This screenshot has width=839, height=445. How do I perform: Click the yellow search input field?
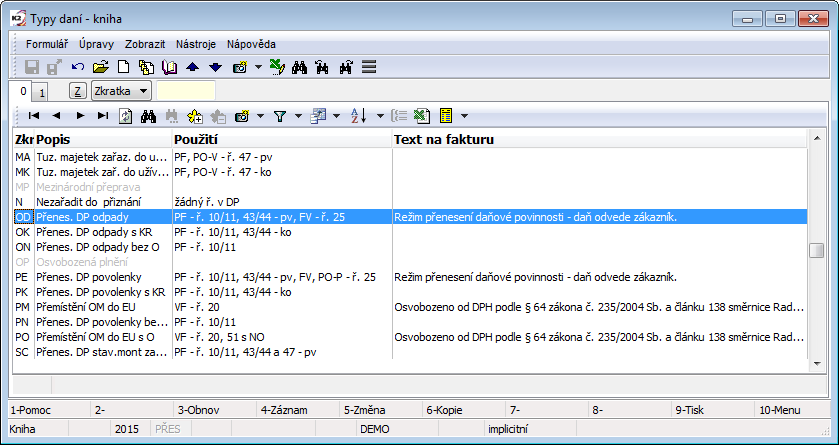(186, 91)
